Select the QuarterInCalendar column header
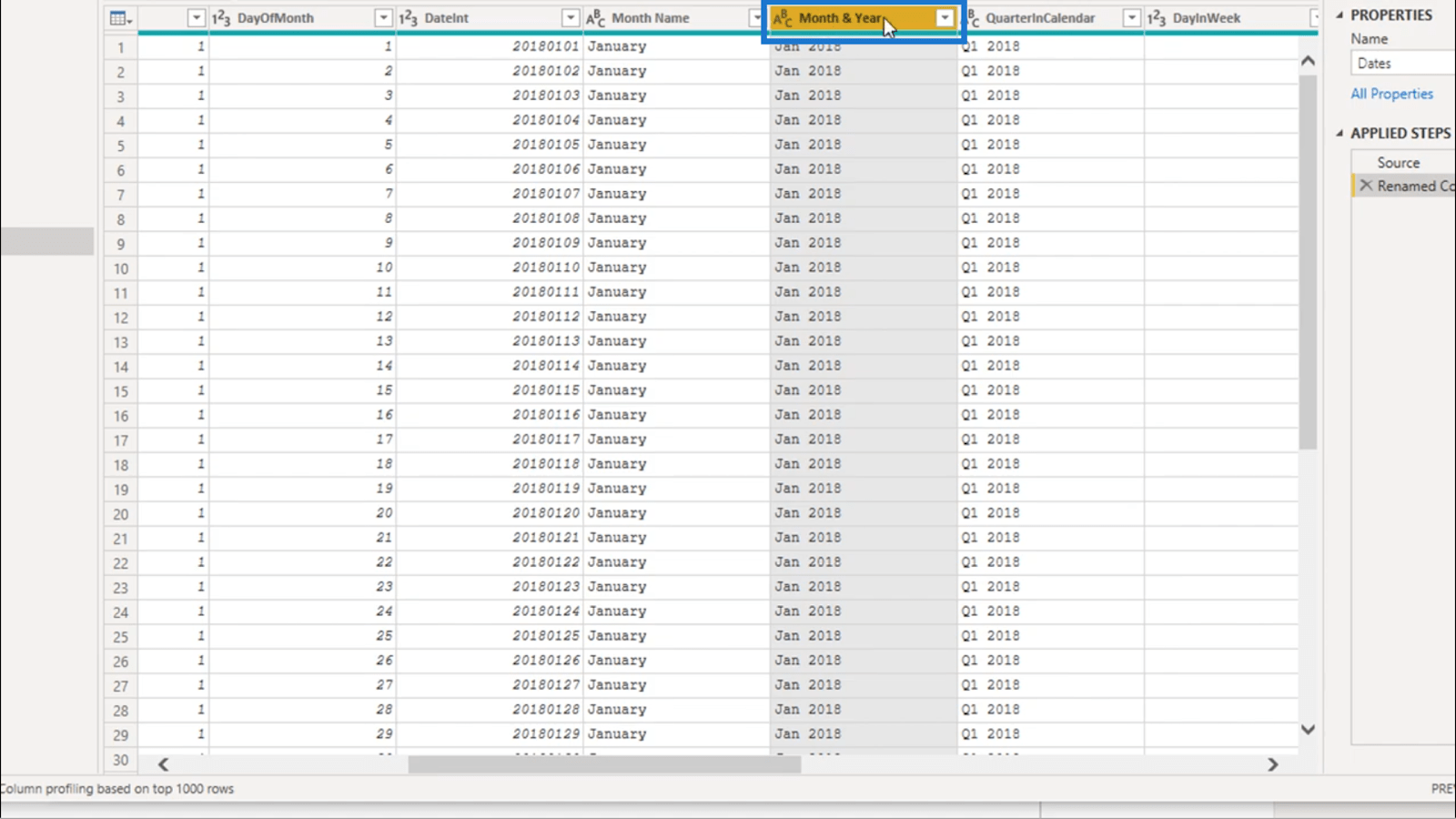1456x819 pixels. tap(1040, 18)
